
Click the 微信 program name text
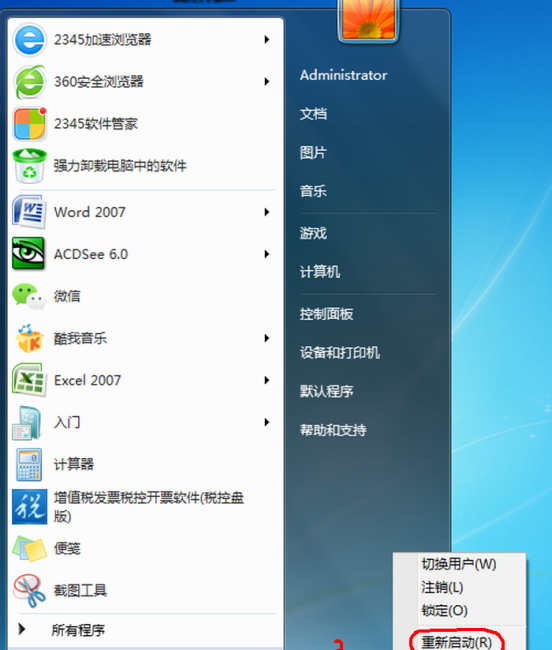[67, 296]
